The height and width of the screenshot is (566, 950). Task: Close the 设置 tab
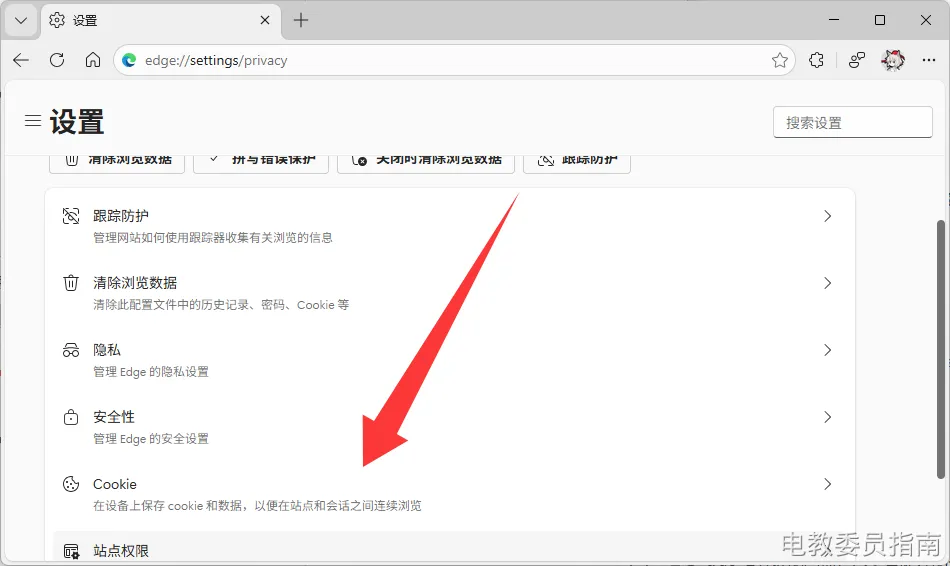point(265,20)
